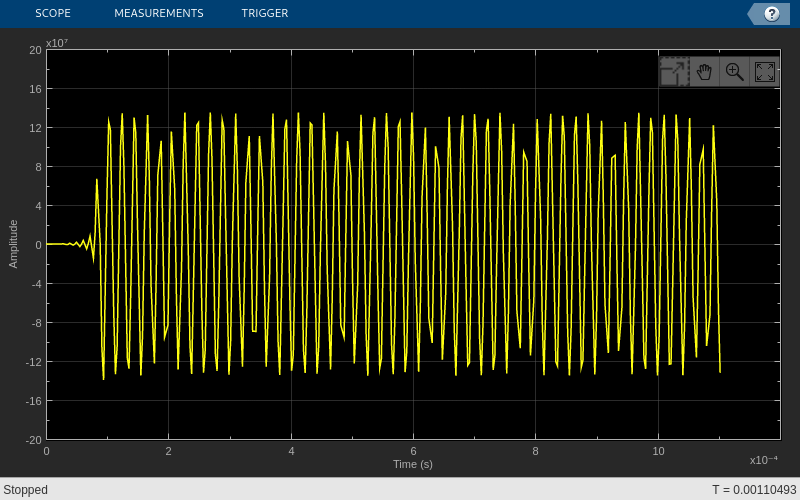Click the help question mark icon
The width and height of the screenshot is (800, 500).
point(771,14)
